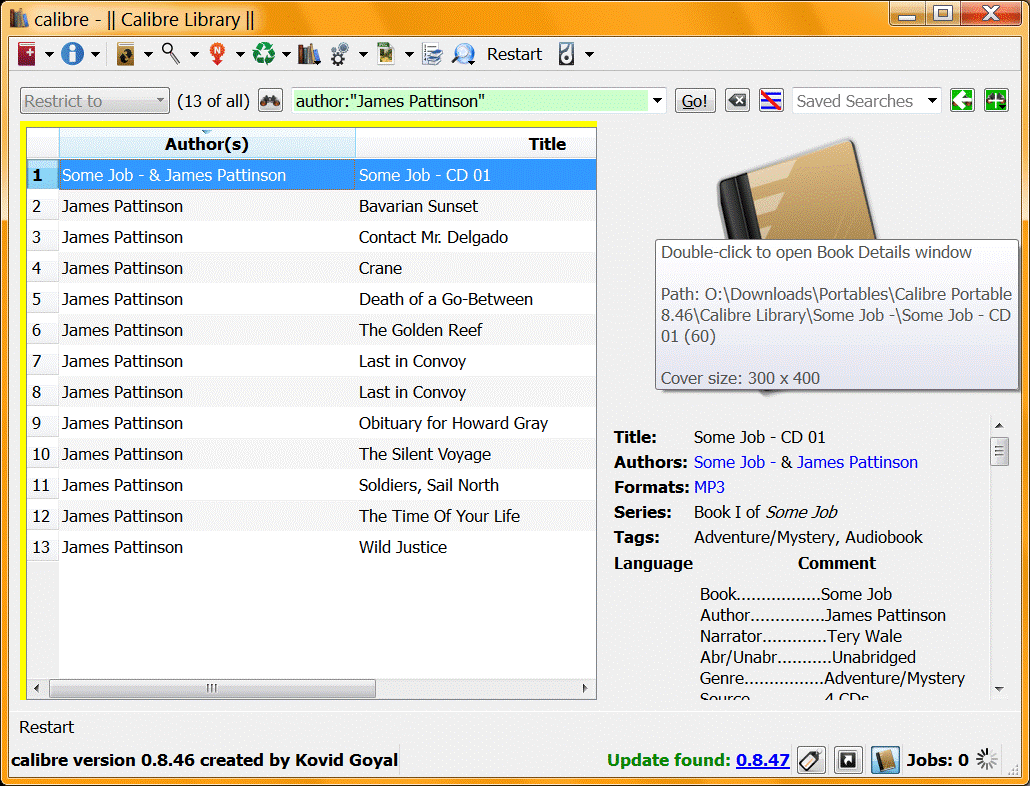Toggle the Cover Browser icon
This screenshot has width=1030, height=786.
[x=848, y=760]
